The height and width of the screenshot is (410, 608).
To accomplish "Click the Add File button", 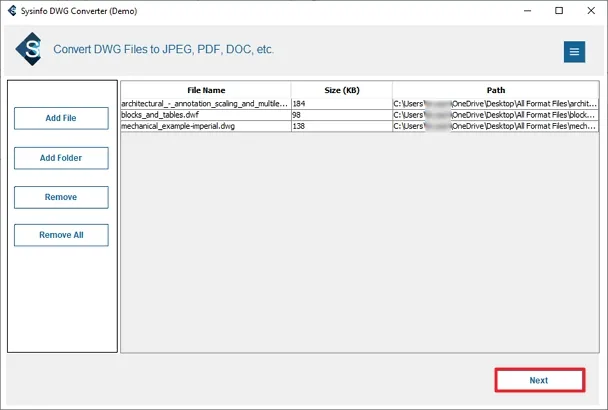I will (61, 118).
